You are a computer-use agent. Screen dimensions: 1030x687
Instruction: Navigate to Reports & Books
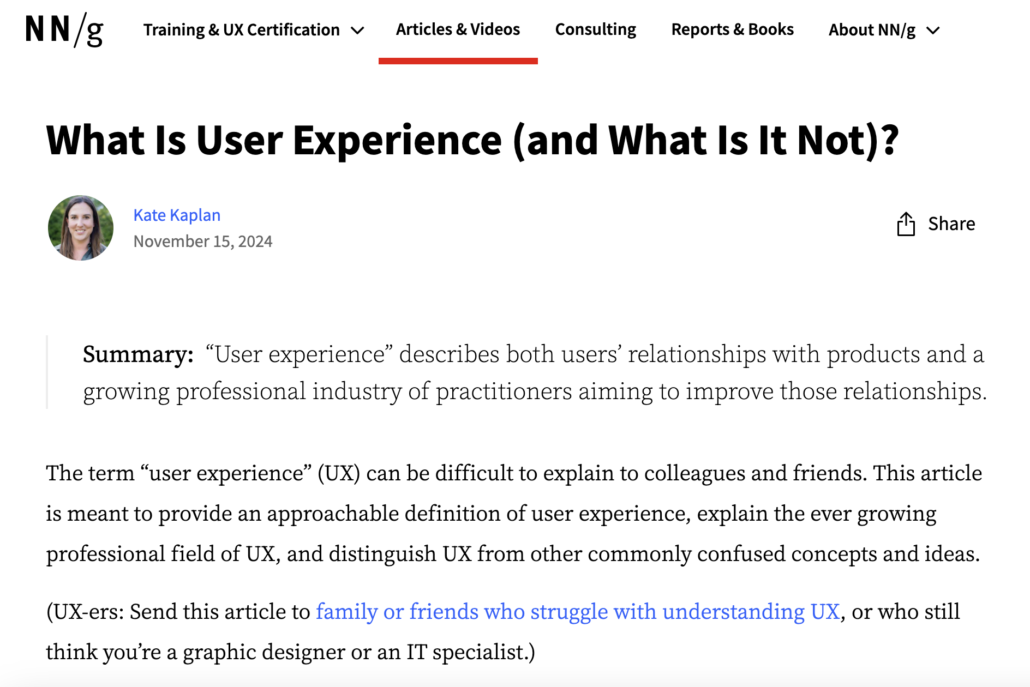[x=732, y=29]
